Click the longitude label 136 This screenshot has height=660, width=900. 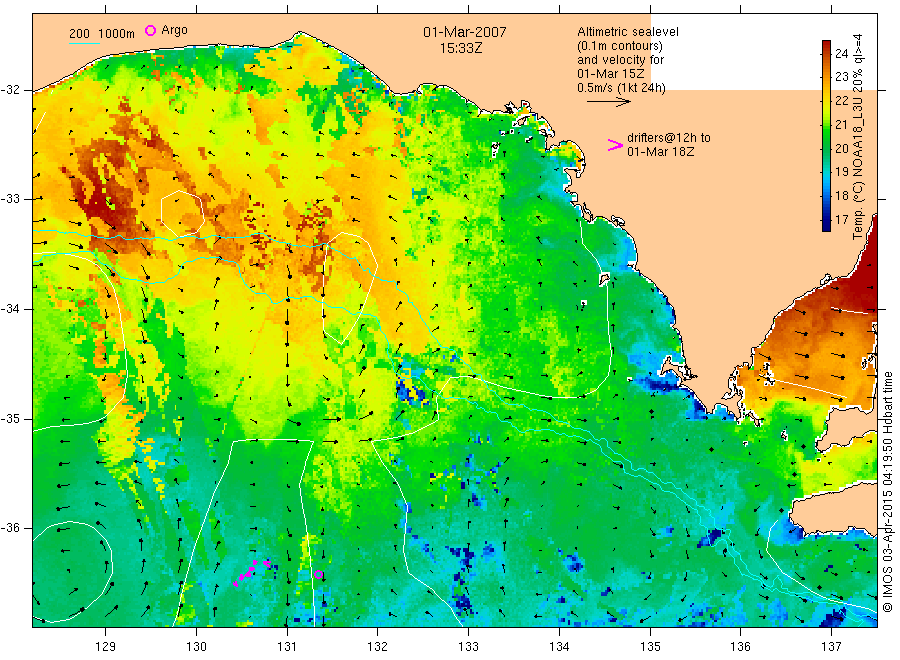[x=740, y=647]
